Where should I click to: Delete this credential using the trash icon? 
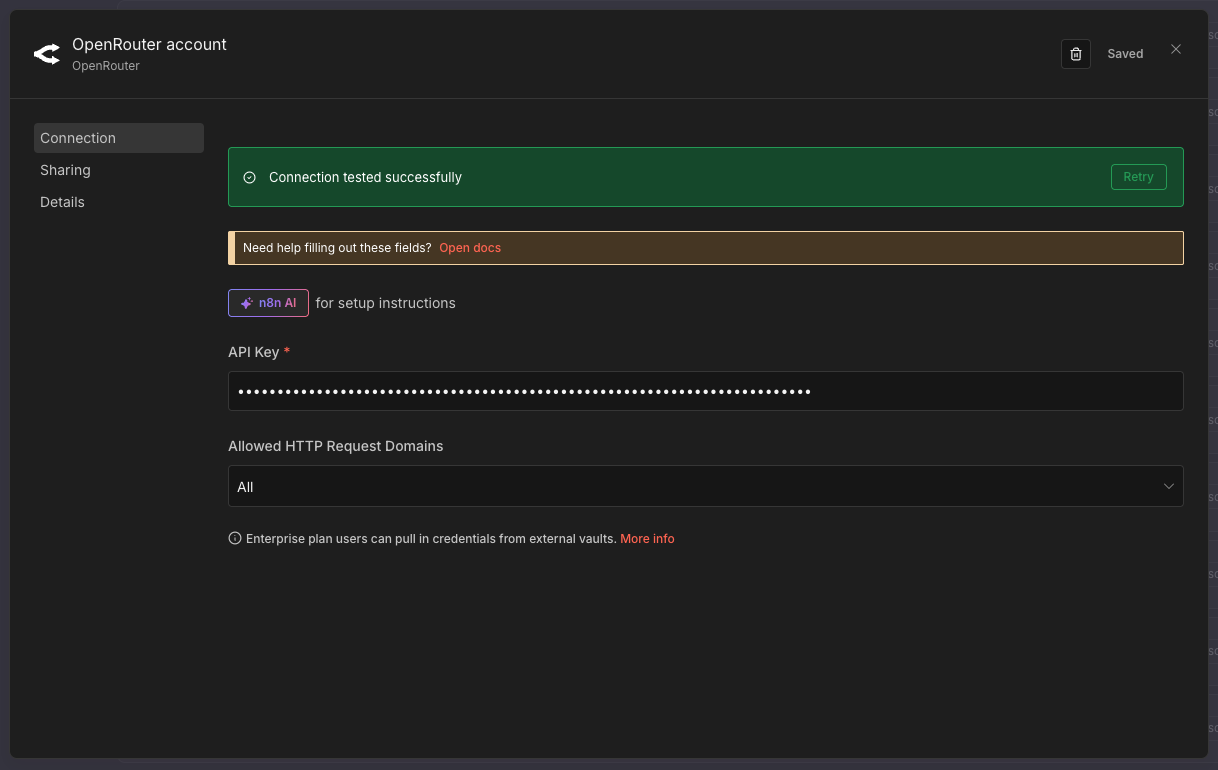coord(1075,54)
